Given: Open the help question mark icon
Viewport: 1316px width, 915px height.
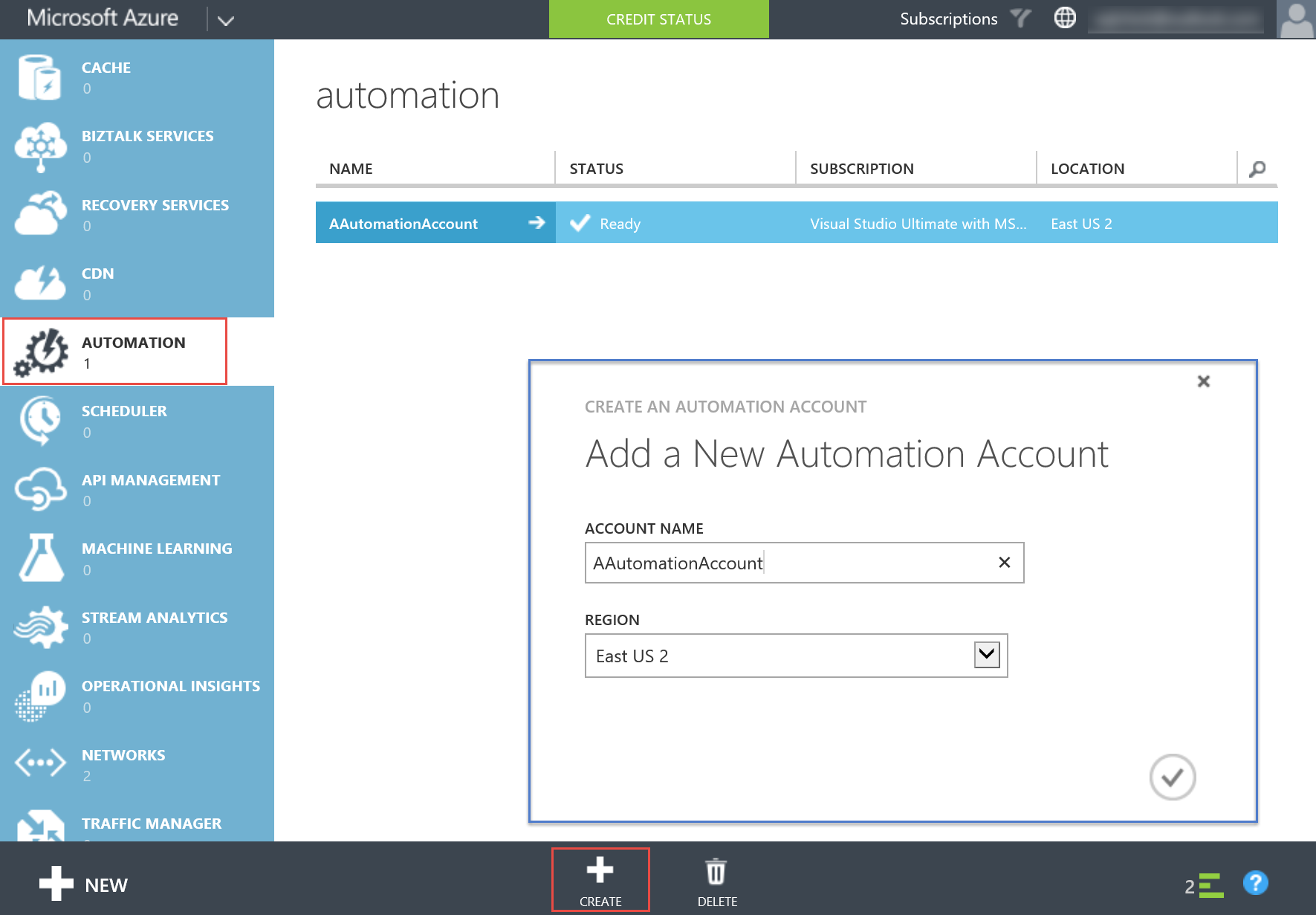Looking at the screenshot, I should click(x=1256, y=883).
